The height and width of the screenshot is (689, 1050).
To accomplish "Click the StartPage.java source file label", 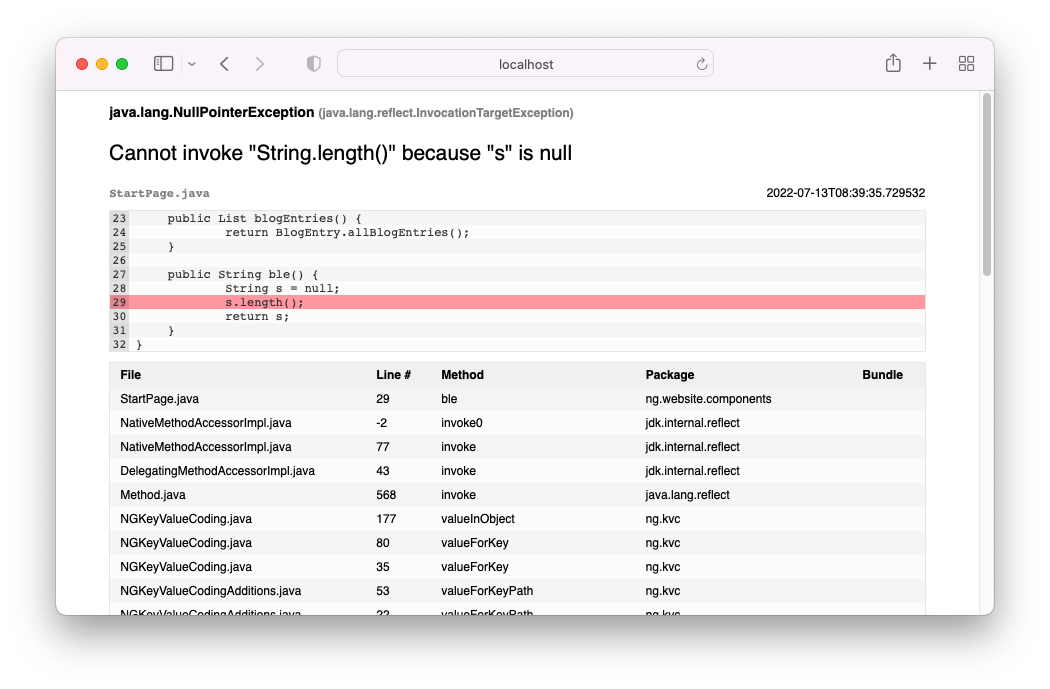I will (x=159, y=194).
